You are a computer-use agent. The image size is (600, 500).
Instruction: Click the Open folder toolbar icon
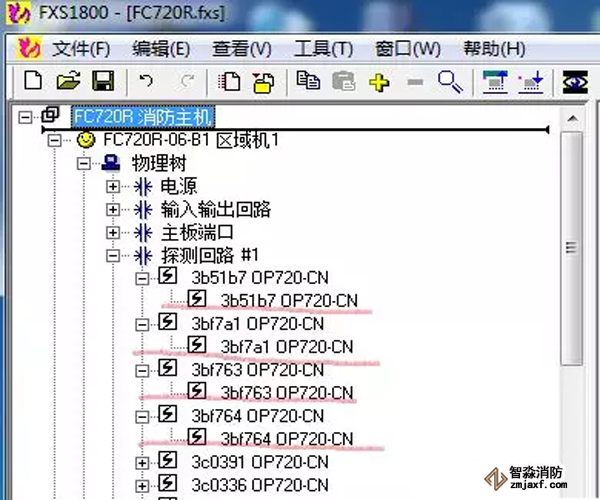[x=67, y=82]
